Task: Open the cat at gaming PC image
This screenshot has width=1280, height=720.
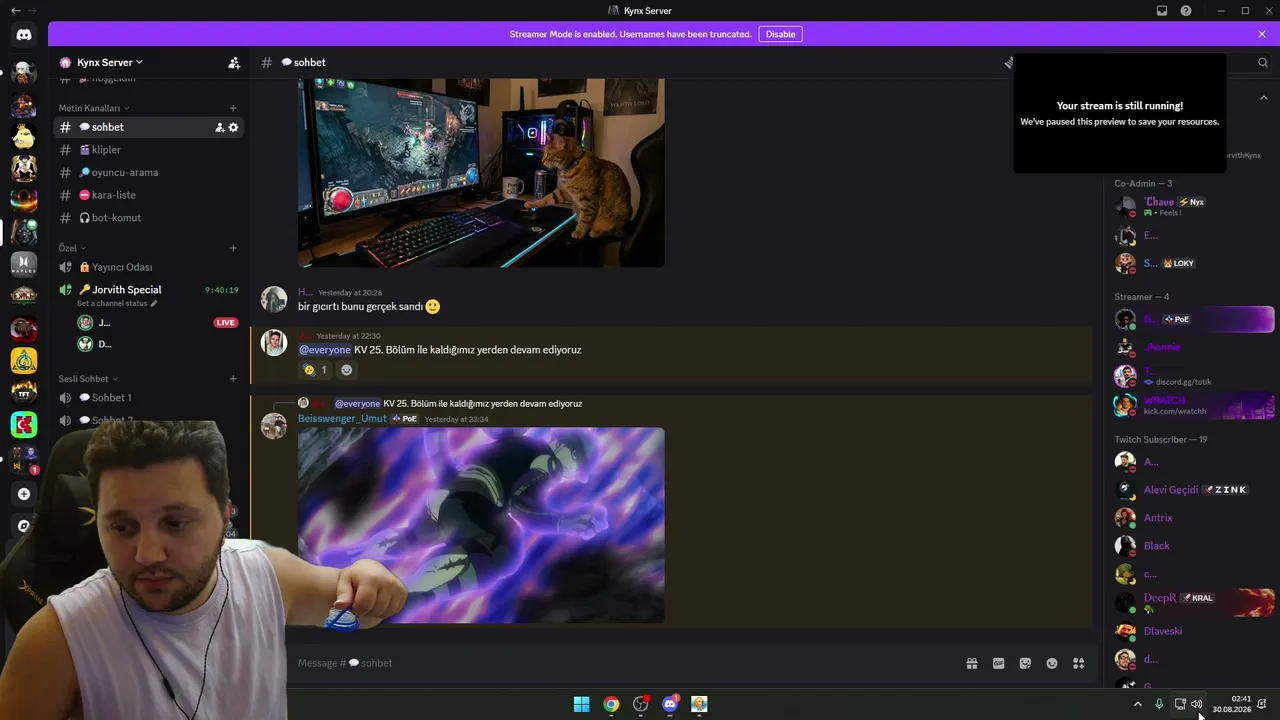Action: (481, 173)
